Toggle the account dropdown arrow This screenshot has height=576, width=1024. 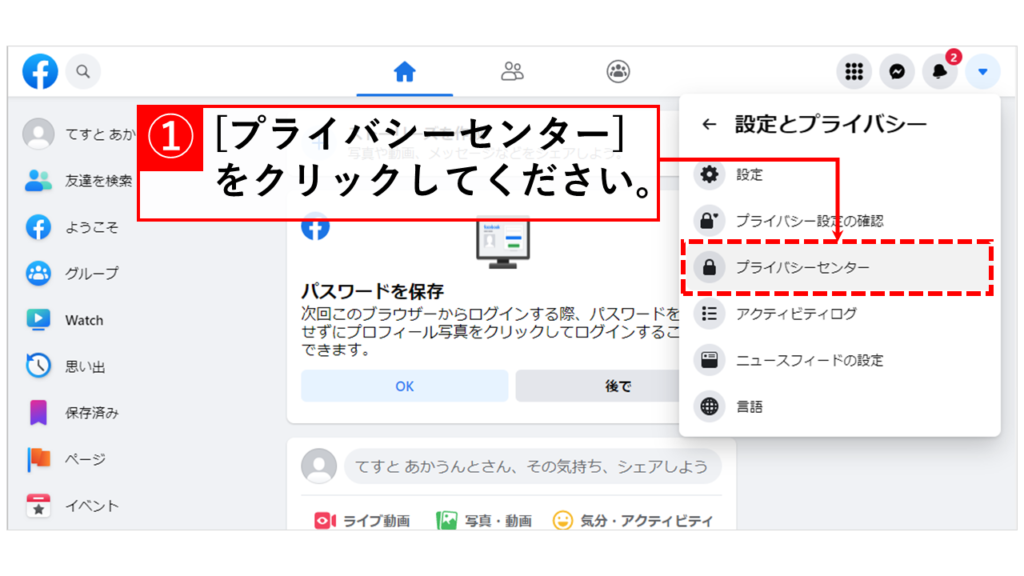(x=983, y=71)
